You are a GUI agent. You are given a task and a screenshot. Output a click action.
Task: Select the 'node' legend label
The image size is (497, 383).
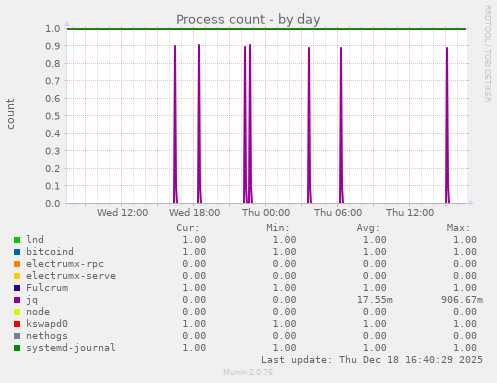(38, 312)
